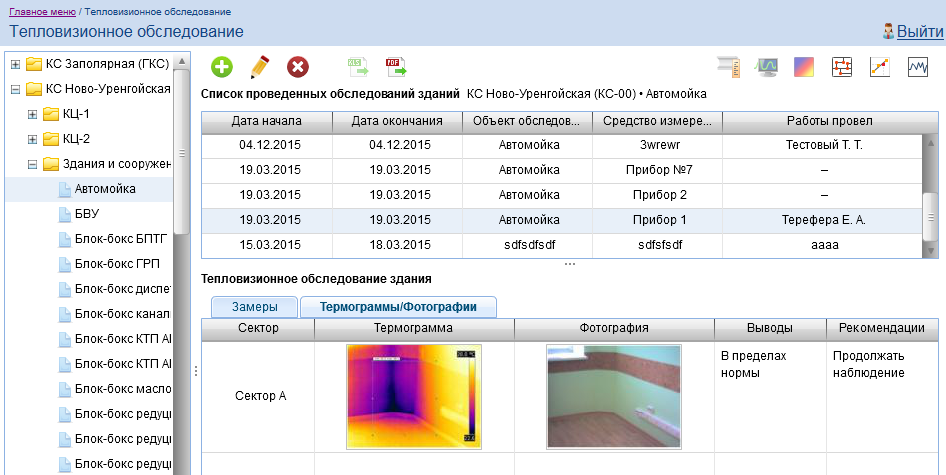Select the Блок-бокс канал… tree item

[123, 314]
